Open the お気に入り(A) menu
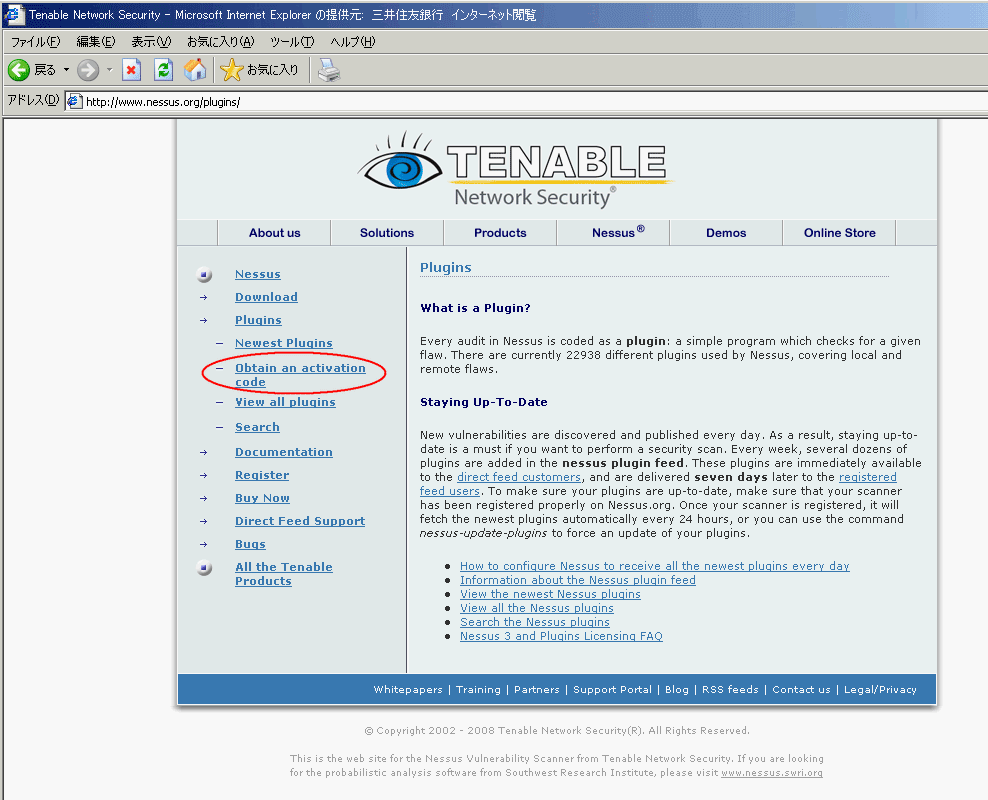The height and width of the screenshot is (800, 988). (x=221, y=42)
